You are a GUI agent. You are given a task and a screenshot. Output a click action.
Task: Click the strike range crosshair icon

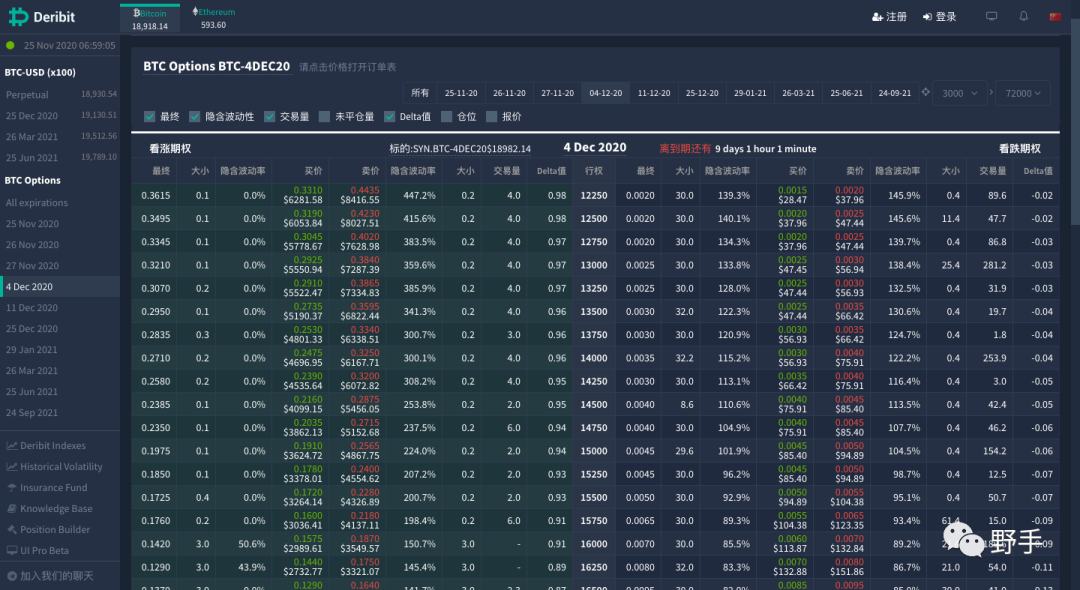(925, 93)
